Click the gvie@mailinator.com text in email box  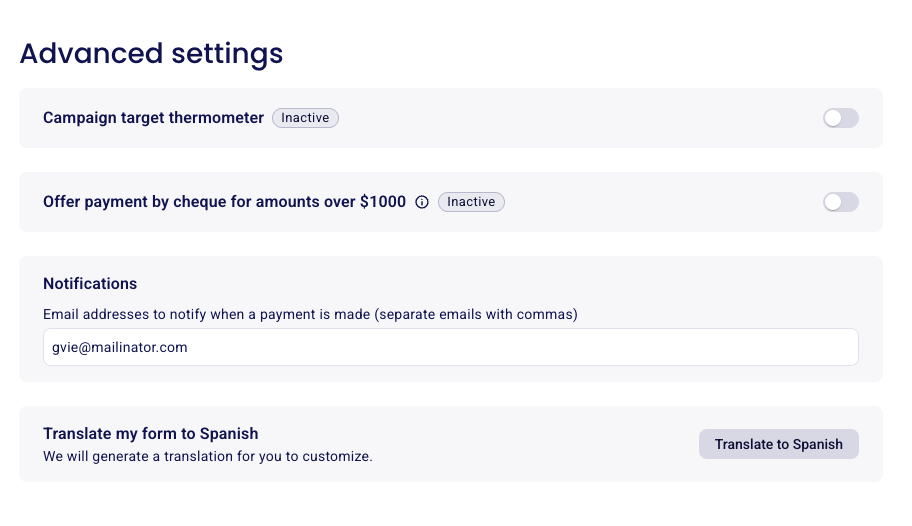pyautogui.click(x=120, y=347)
